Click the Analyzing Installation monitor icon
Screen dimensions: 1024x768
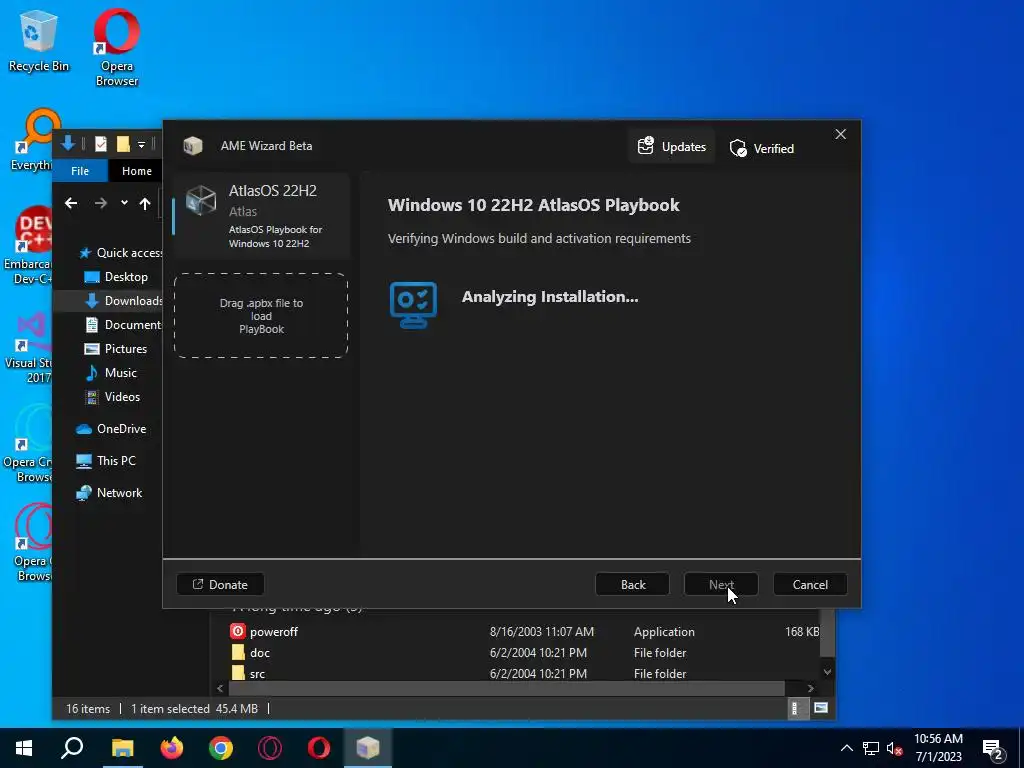(x=413, y=305)
